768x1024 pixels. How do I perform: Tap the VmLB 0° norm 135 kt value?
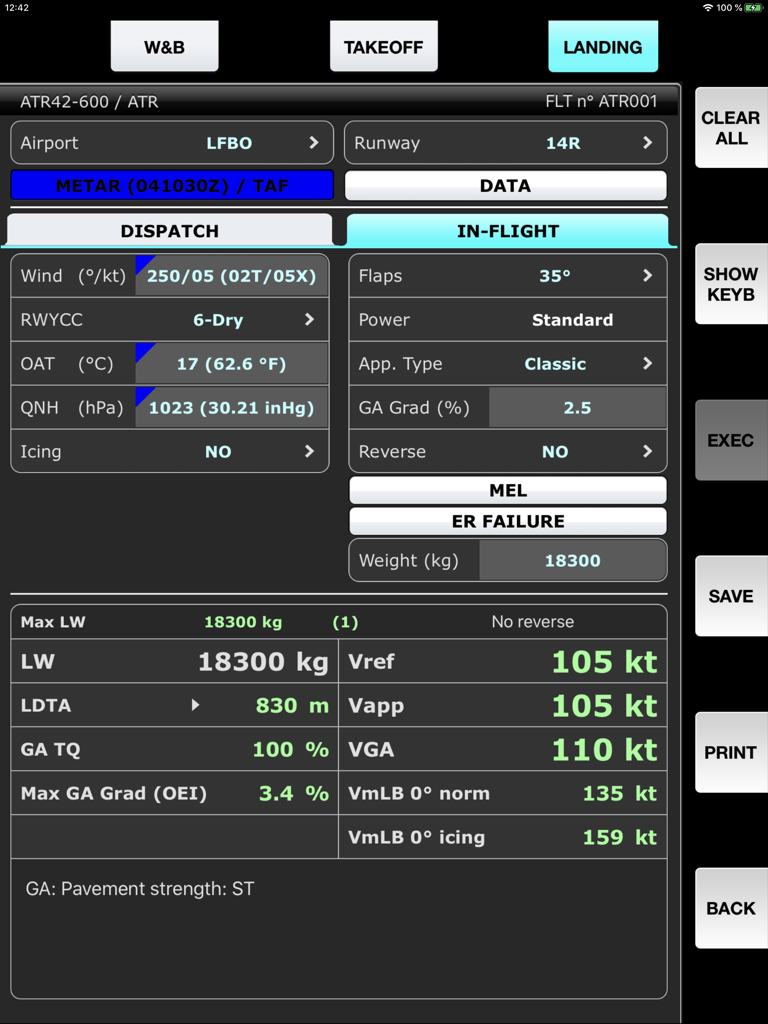619,793
